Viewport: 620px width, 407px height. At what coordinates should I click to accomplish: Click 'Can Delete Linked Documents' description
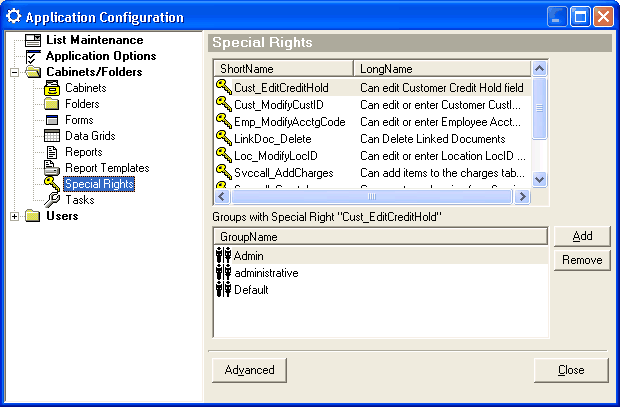(x=433, y=139)
